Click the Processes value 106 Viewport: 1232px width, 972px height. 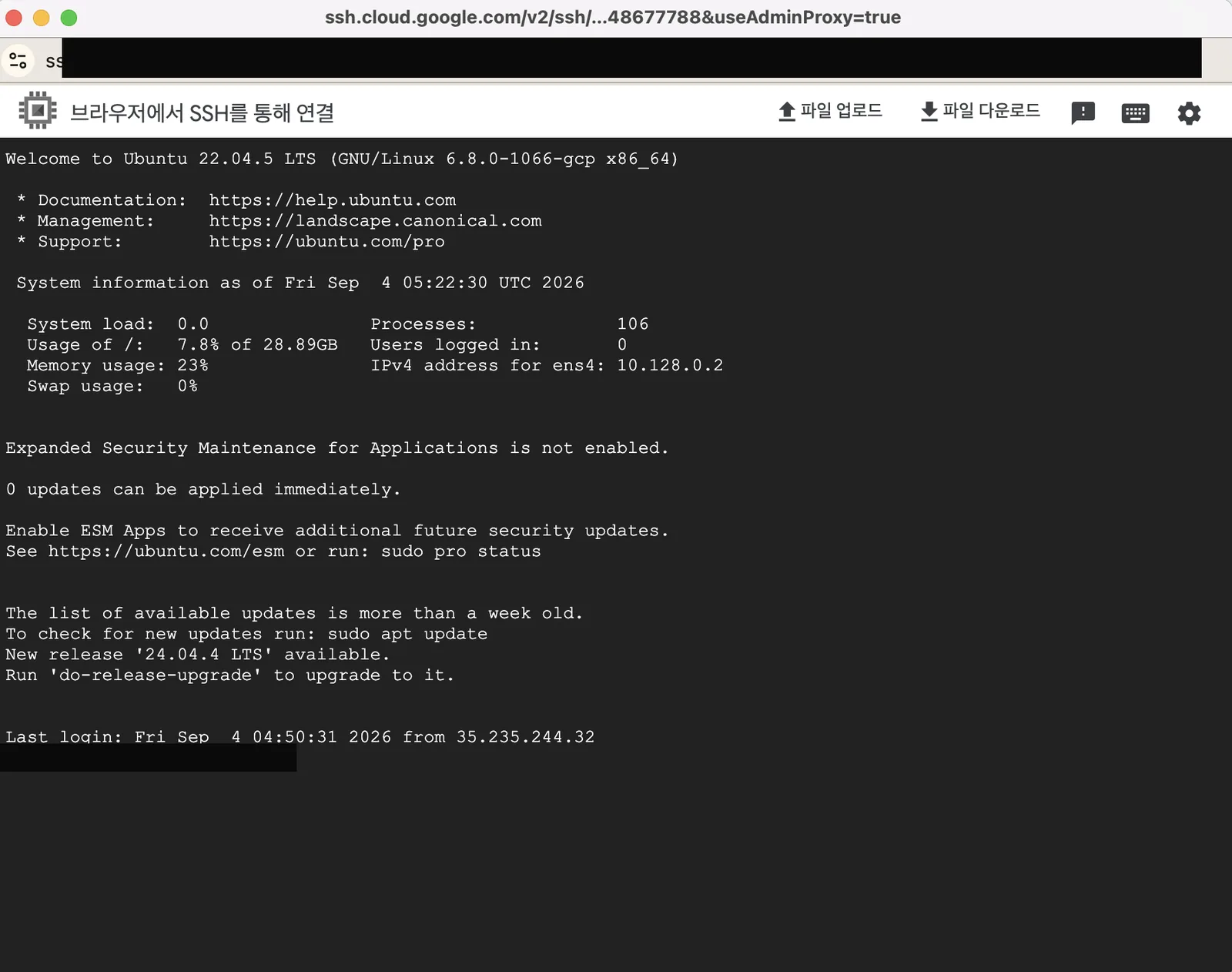tap(633, 324)
